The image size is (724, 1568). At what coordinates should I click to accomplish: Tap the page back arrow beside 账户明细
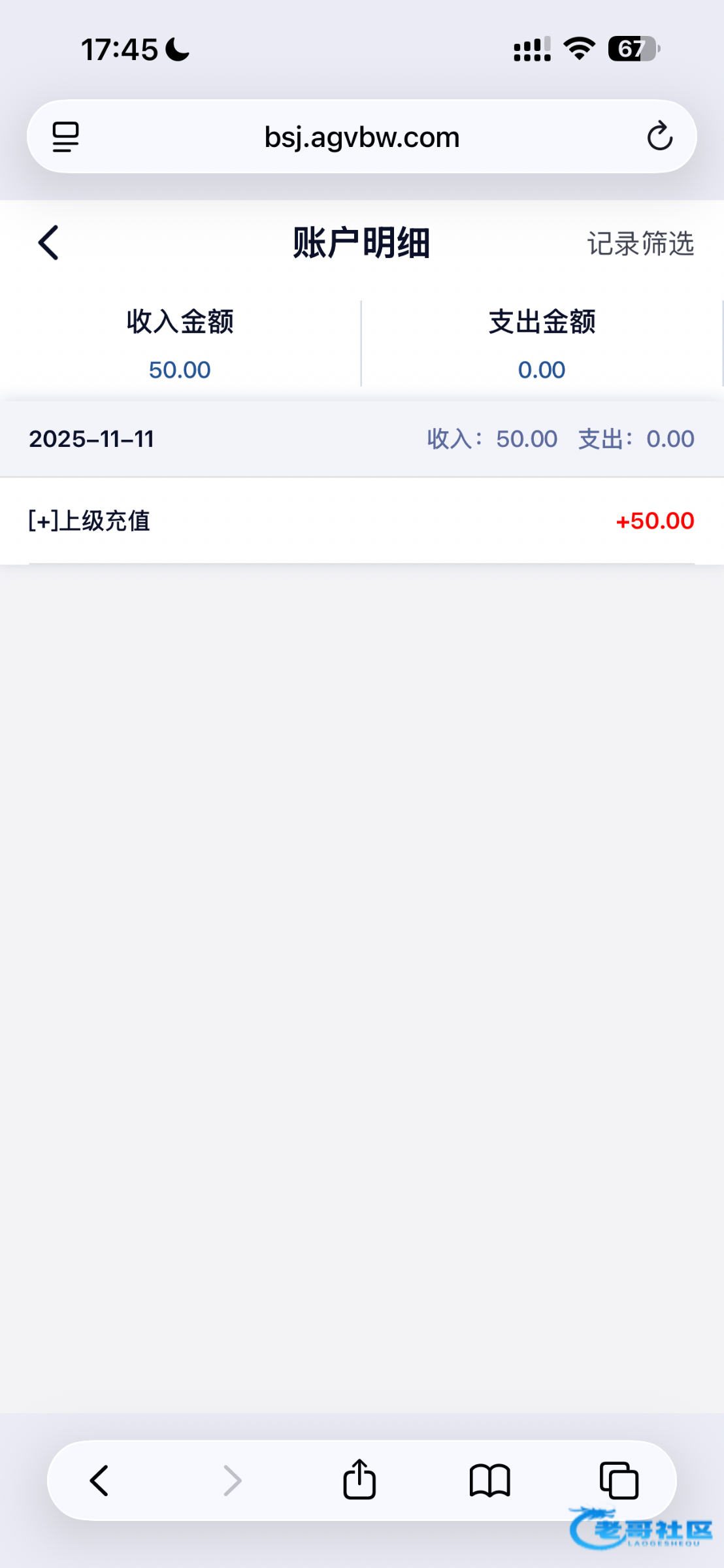click(49, 243)
